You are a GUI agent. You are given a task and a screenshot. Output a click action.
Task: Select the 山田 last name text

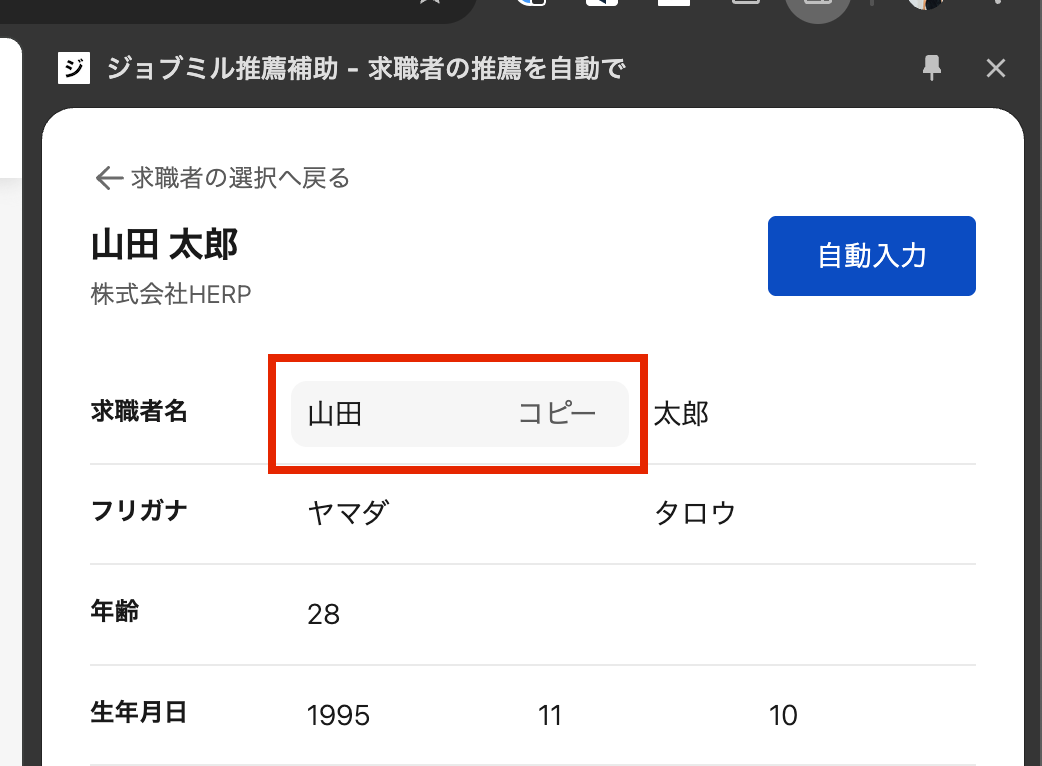pyautogui.click(x=335, y=413)
